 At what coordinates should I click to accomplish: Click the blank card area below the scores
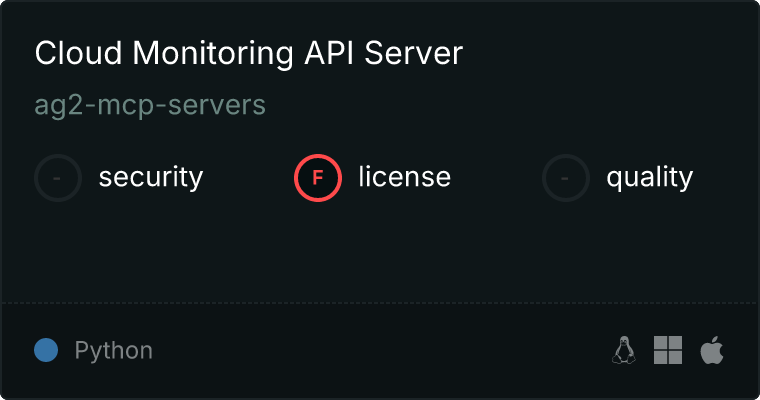(x=380, y=250)
